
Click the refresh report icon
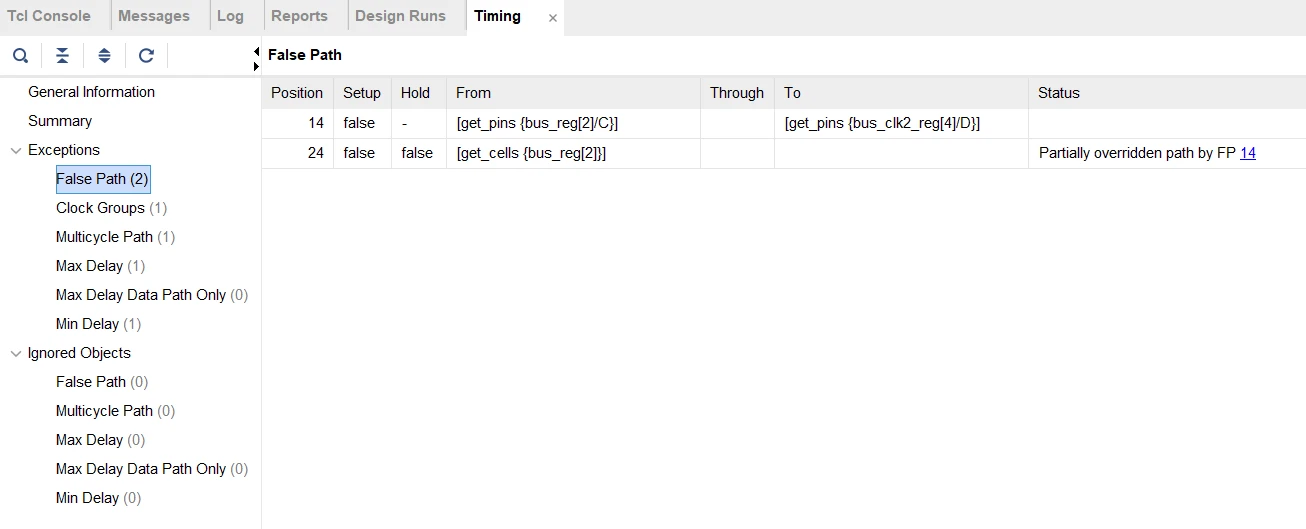coord(146,56)
